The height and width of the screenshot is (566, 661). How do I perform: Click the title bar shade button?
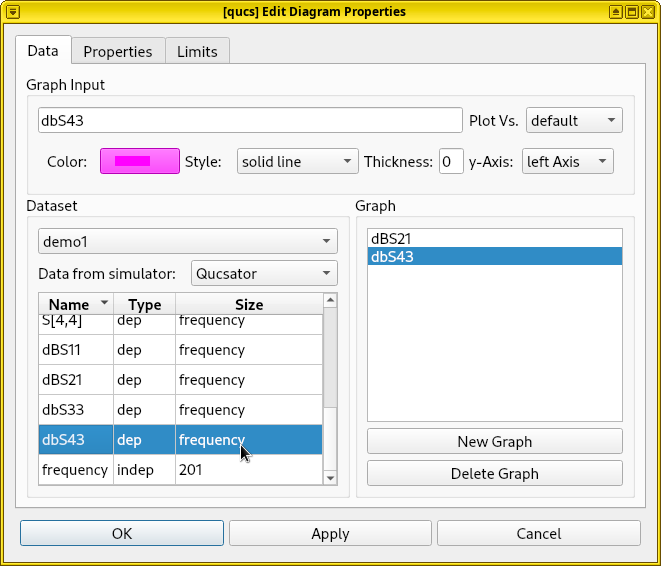click(x=616, y=12)
